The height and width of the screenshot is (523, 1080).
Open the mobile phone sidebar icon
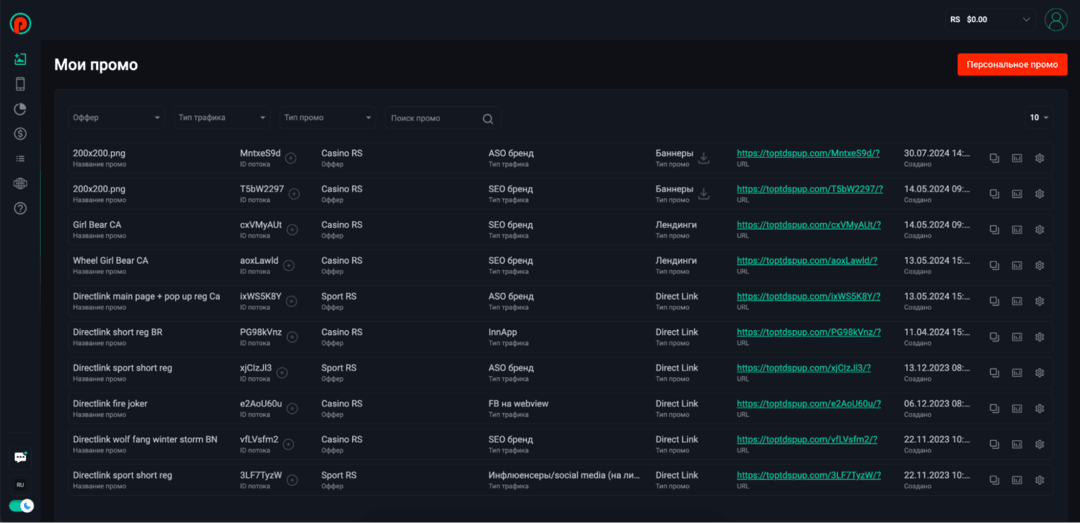[20, 84]
